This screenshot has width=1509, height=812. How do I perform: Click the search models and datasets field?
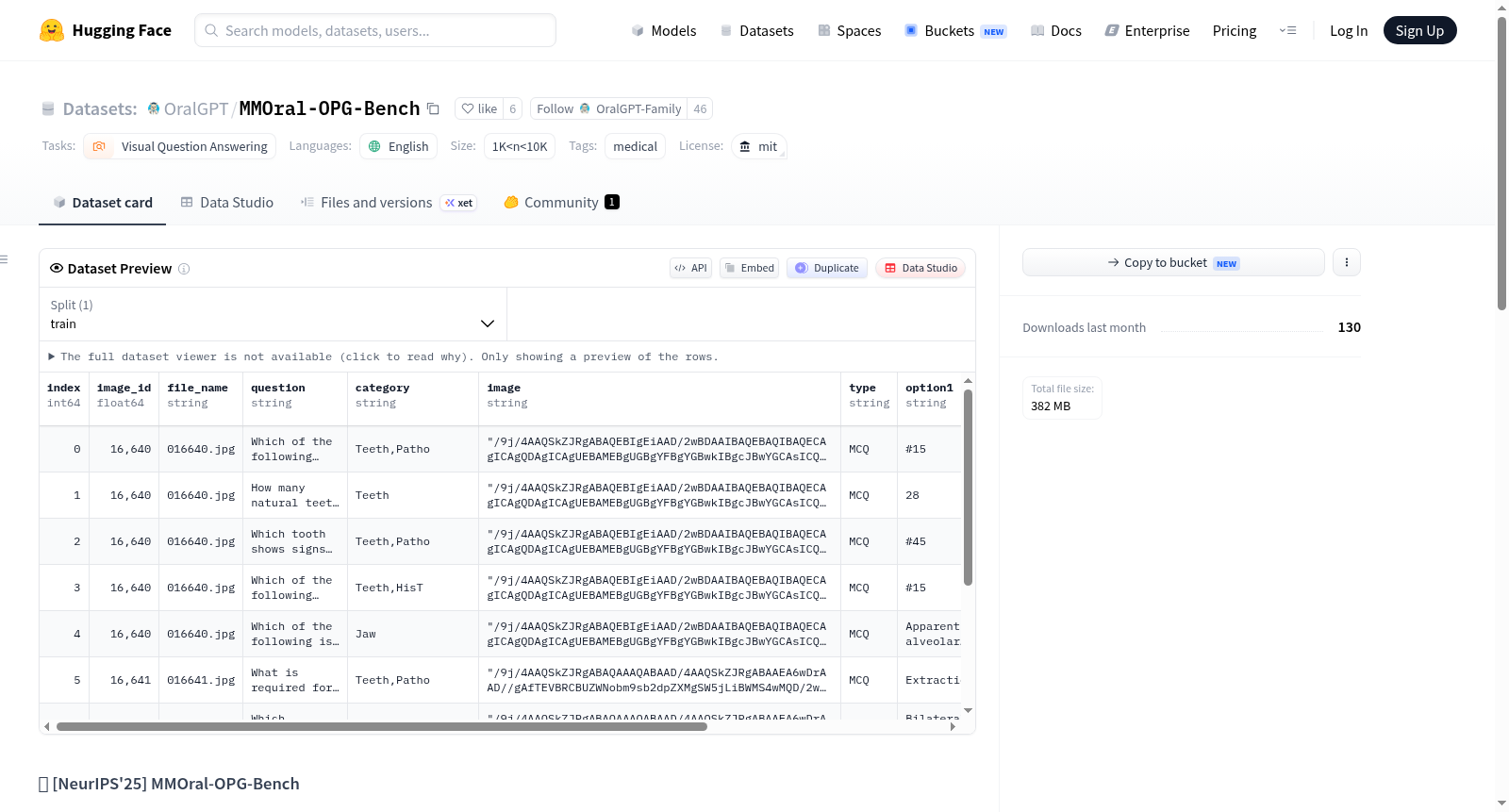point(375,30)
